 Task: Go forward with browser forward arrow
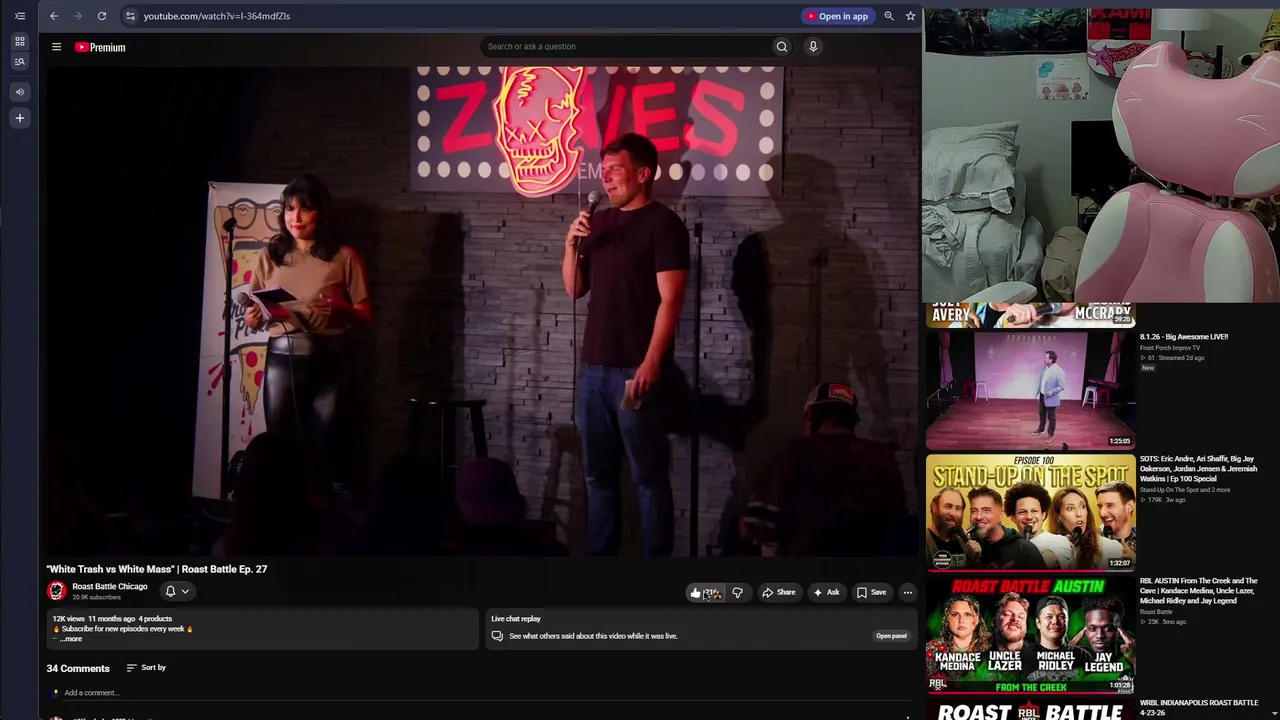click(x=77, y=16)
